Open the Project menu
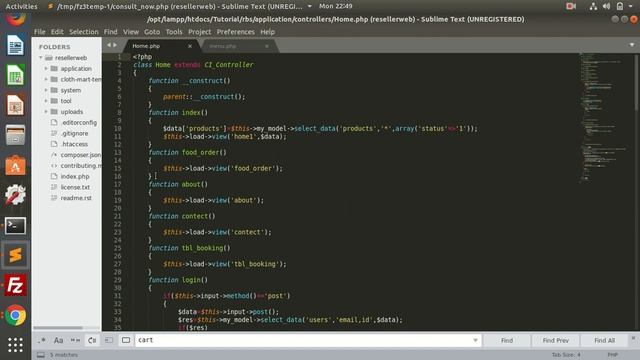The image size is (640, 360). pyautogui.click(x=200, y=32)
